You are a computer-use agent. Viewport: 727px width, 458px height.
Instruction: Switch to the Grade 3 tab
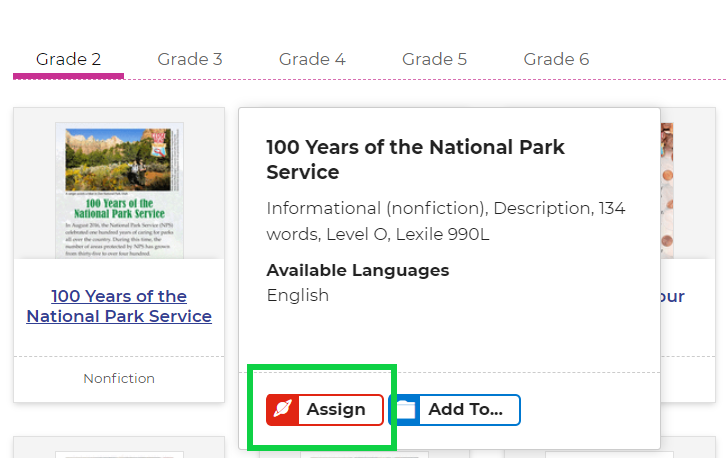click(x=189, y=59)
